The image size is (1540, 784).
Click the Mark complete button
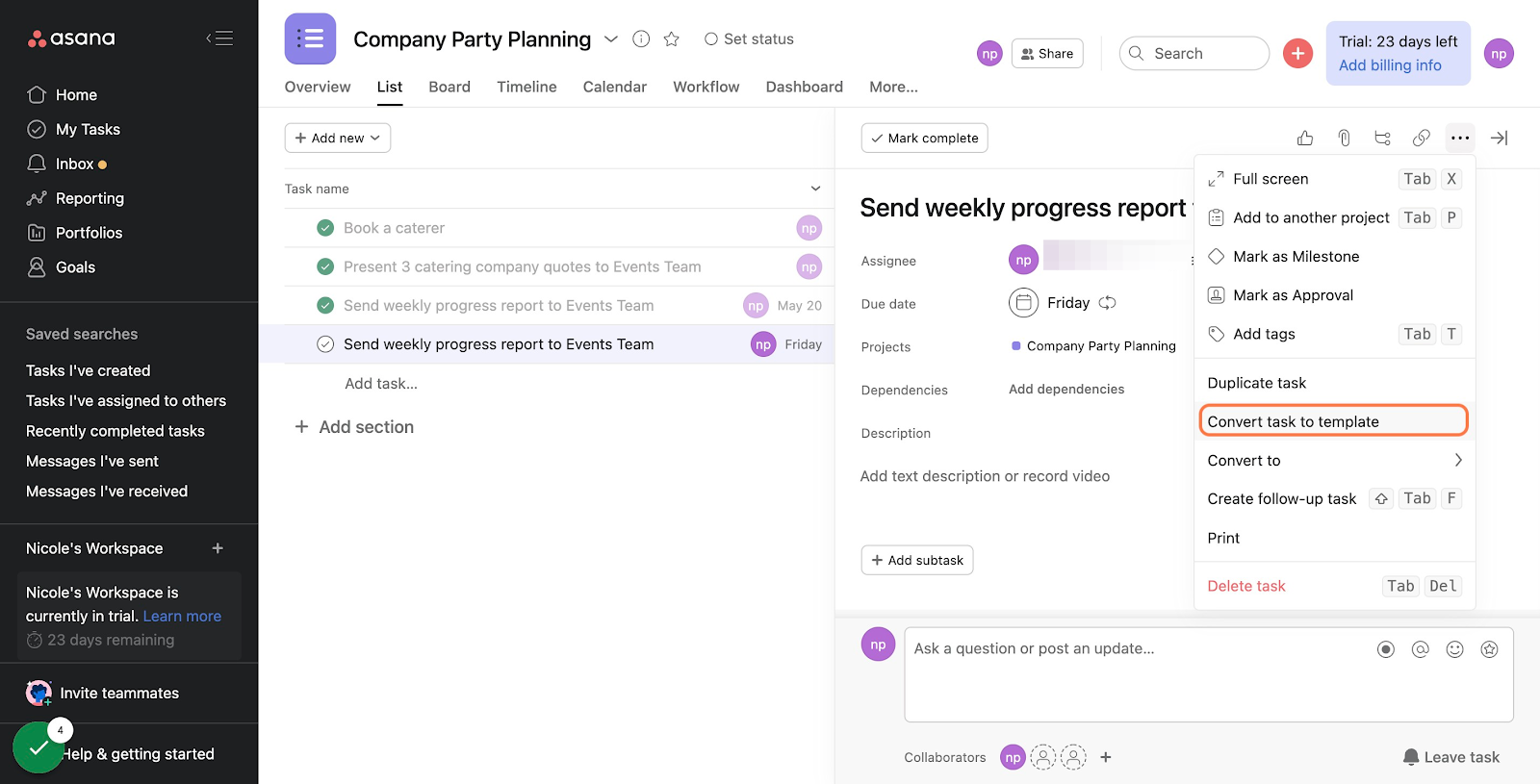(924, 139)
